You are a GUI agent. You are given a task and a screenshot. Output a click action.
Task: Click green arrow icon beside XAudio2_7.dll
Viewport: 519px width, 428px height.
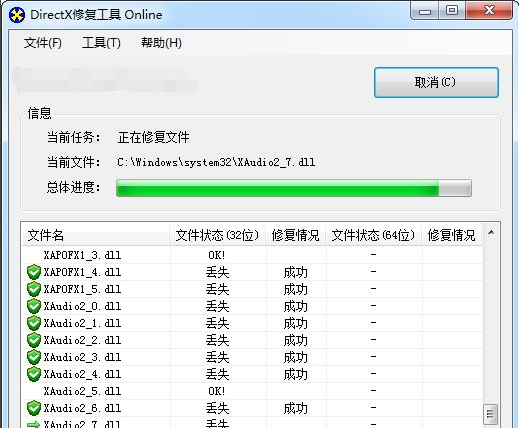[33, 424]
